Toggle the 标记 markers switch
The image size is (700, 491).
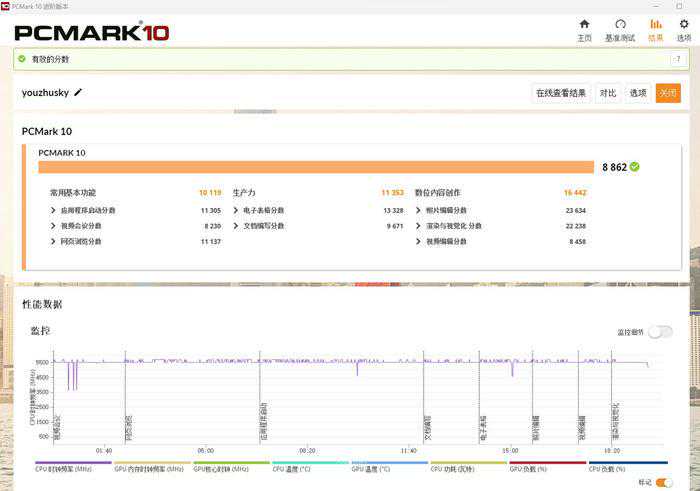(x=664, y=483)
